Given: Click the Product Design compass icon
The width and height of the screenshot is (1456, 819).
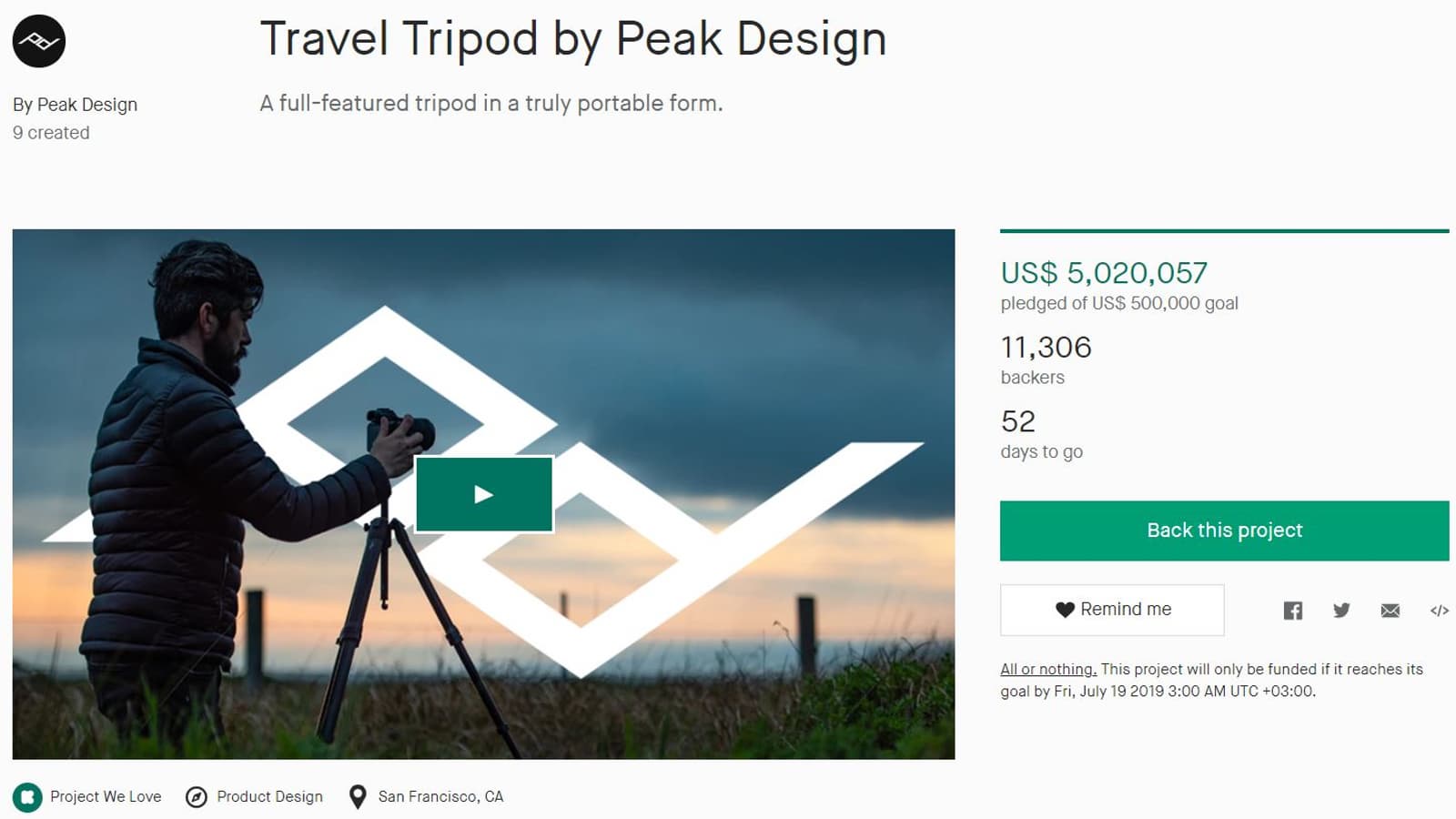Looking at the screenshot, I should click(x=197, y=797).
